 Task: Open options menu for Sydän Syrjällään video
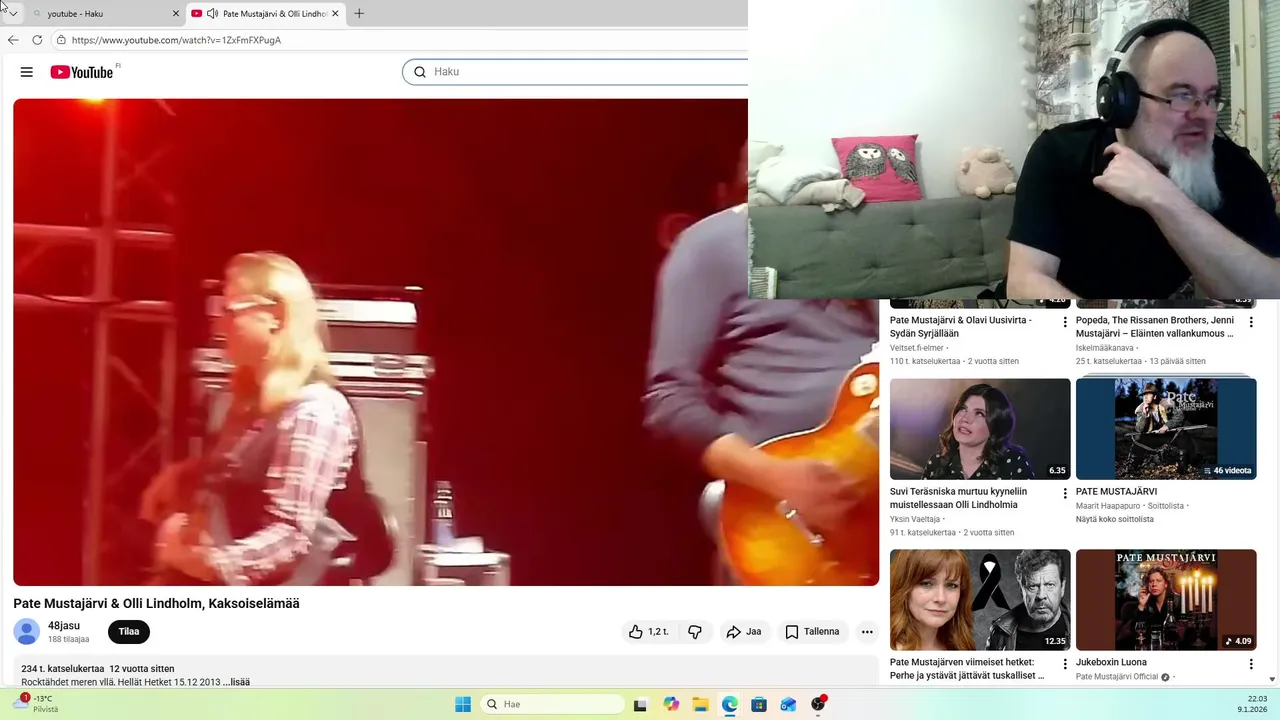1065,322
